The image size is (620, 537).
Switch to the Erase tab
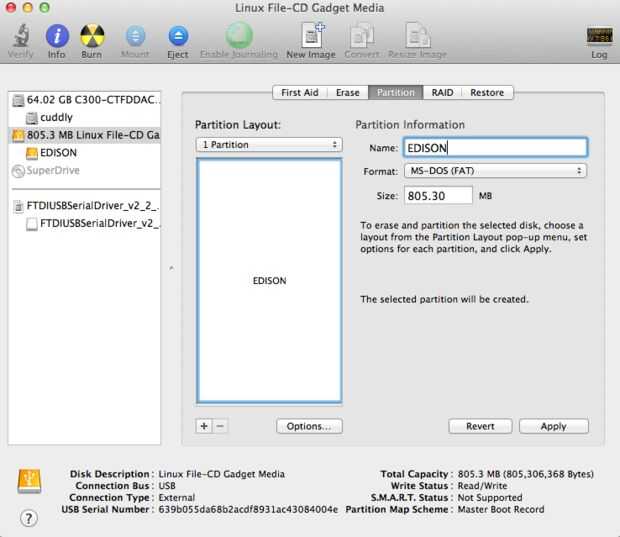pyautogui.click(x=348, y=93)
